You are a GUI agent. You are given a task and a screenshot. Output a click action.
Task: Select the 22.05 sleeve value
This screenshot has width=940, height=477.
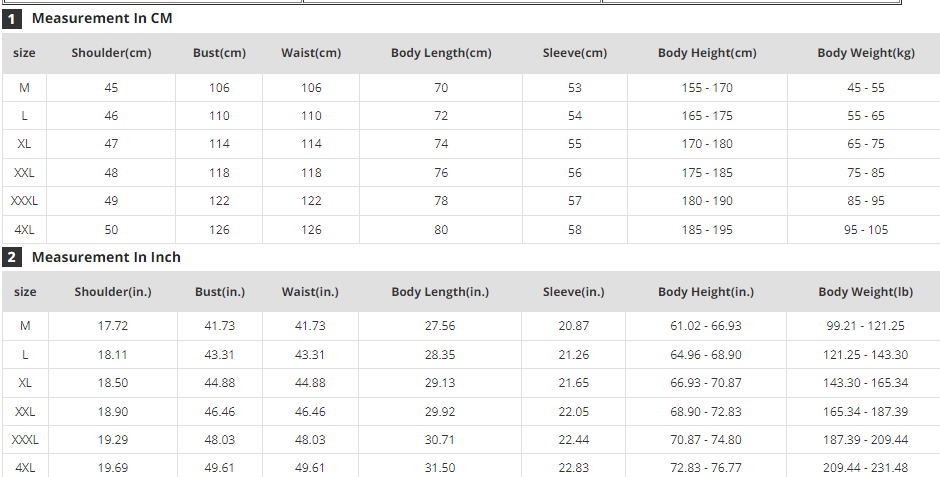click(574, 411)
